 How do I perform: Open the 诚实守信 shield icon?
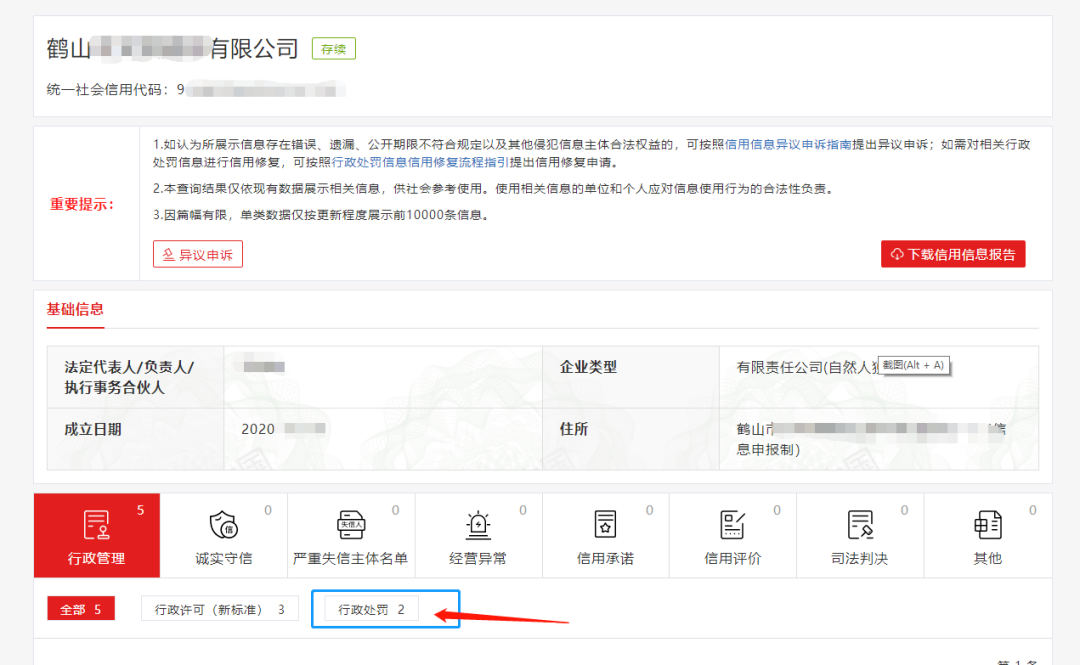[224, 524]
